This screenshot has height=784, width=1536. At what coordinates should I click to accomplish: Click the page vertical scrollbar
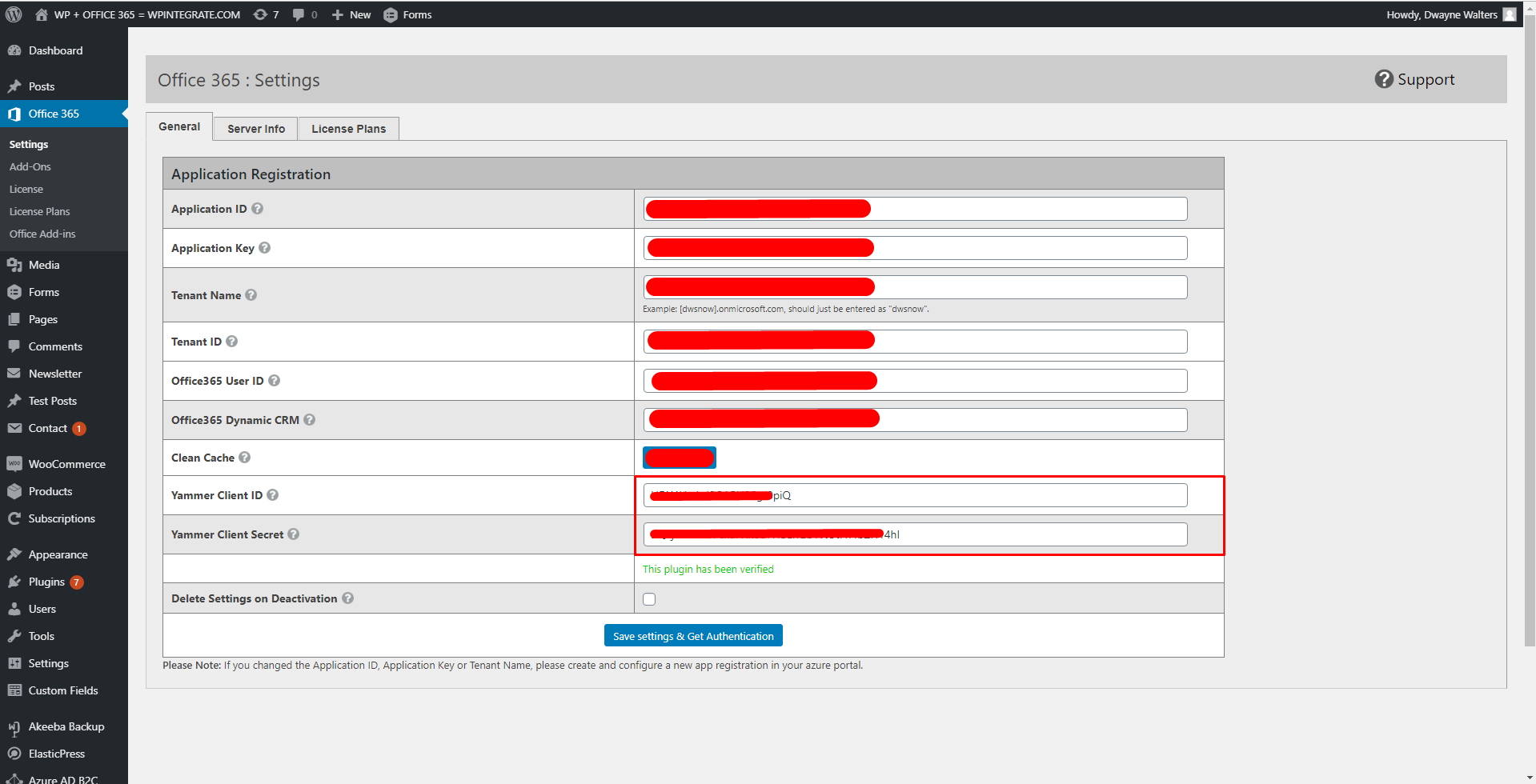[1530, 336]
